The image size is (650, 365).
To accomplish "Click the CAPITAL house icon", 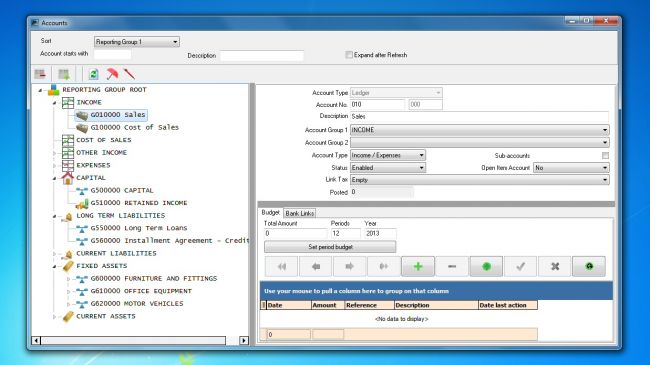I will pos(68,178).
